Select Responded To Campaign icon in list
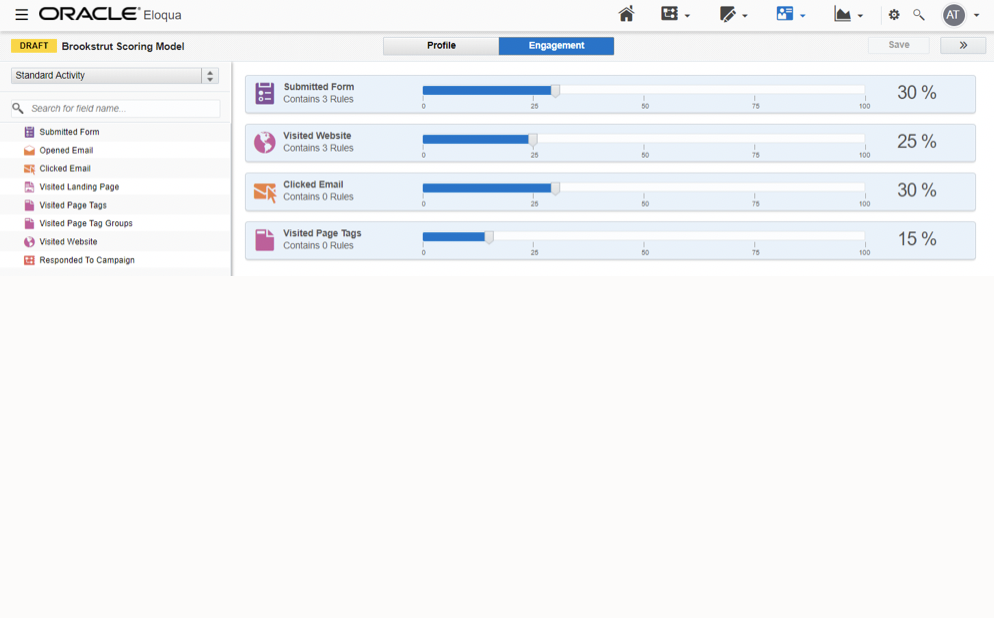Screen dimensions: 994x618 29,260
